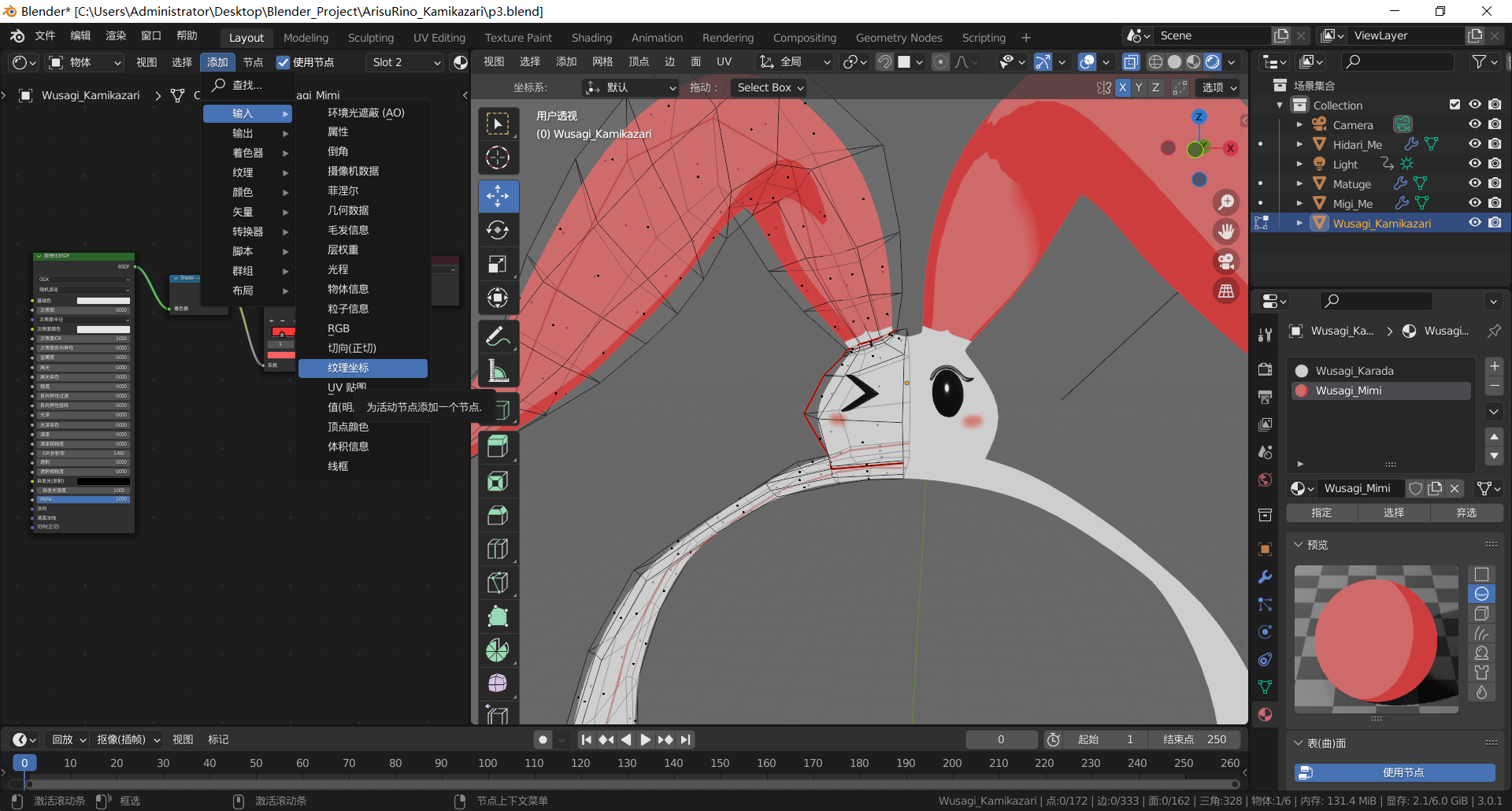Toggle the 使用节点 checkbox in node editor
Viewport: 1512px width, 811px height.
click(x=283, y=62)
